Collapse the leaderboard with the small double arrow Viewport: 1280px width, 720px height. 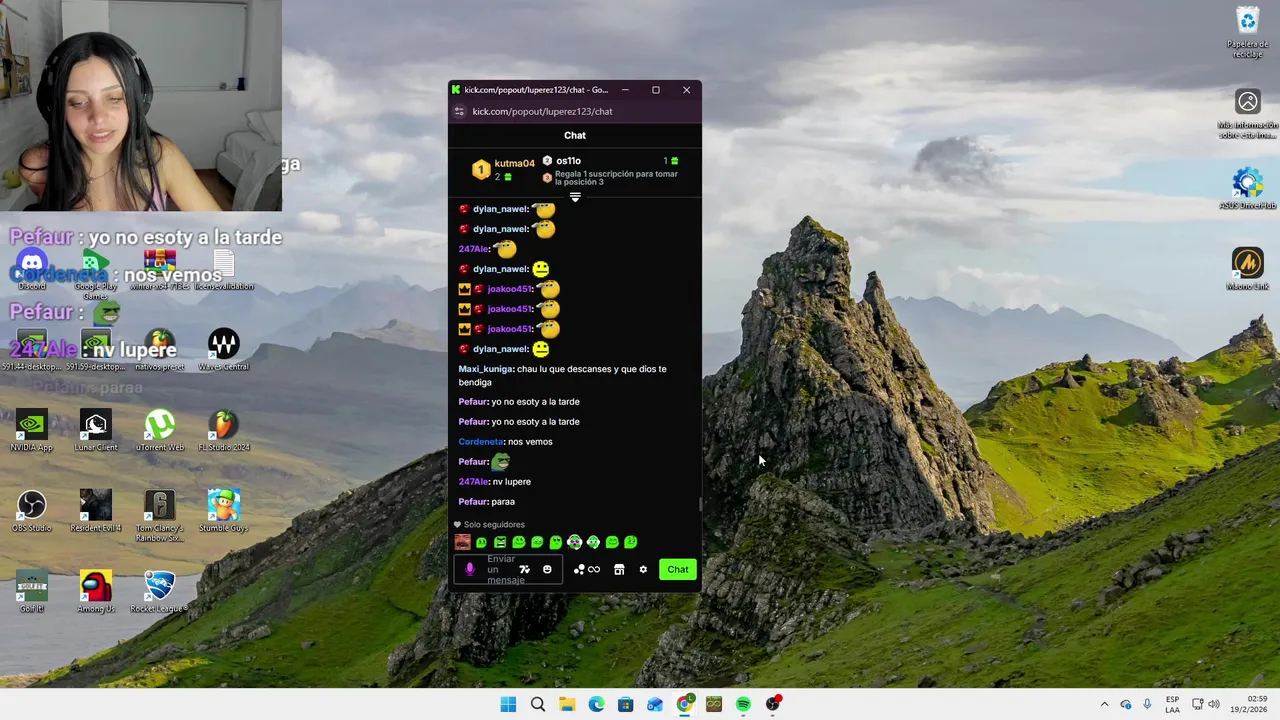point(575,197)
